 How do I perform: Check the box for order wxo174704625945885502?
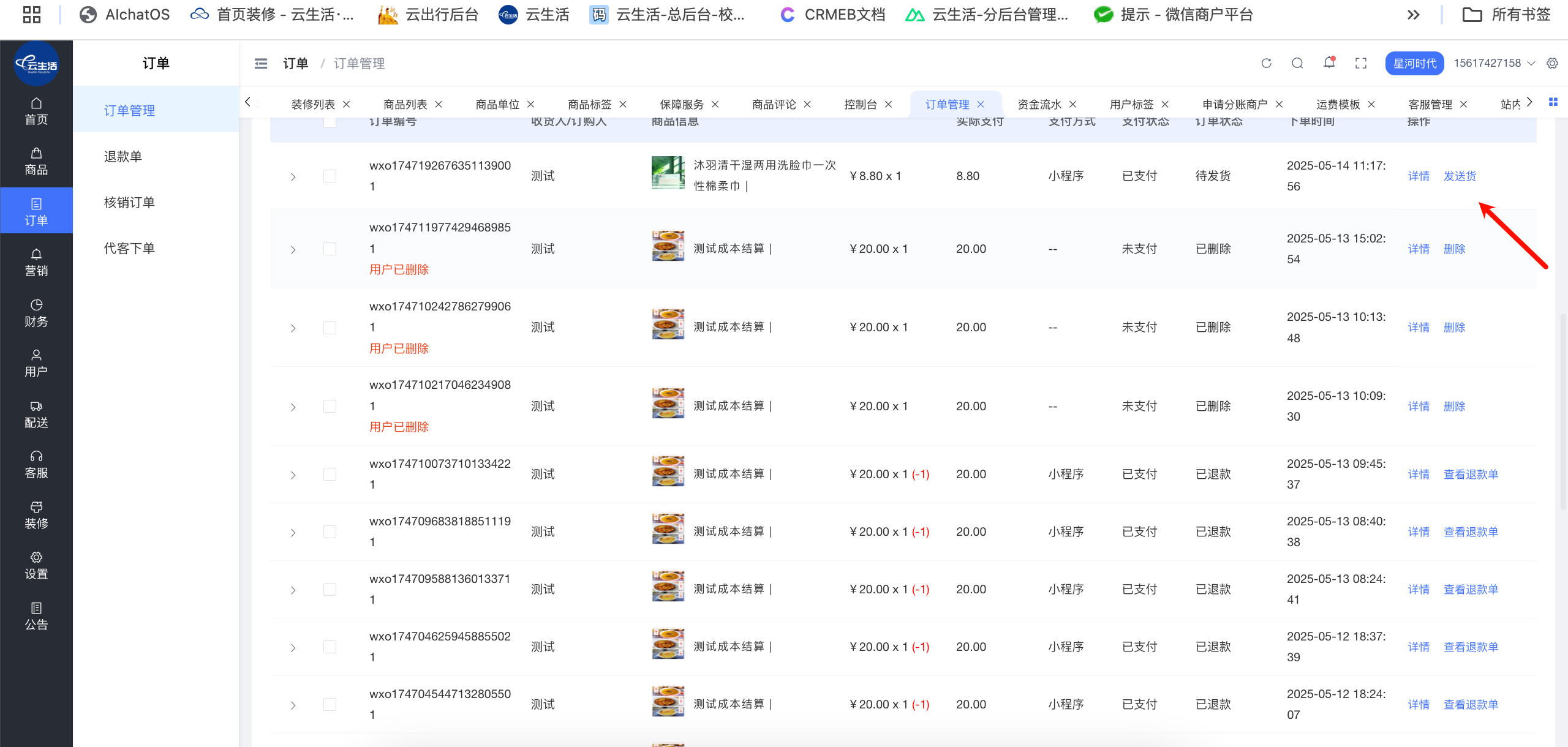point(330,647)
